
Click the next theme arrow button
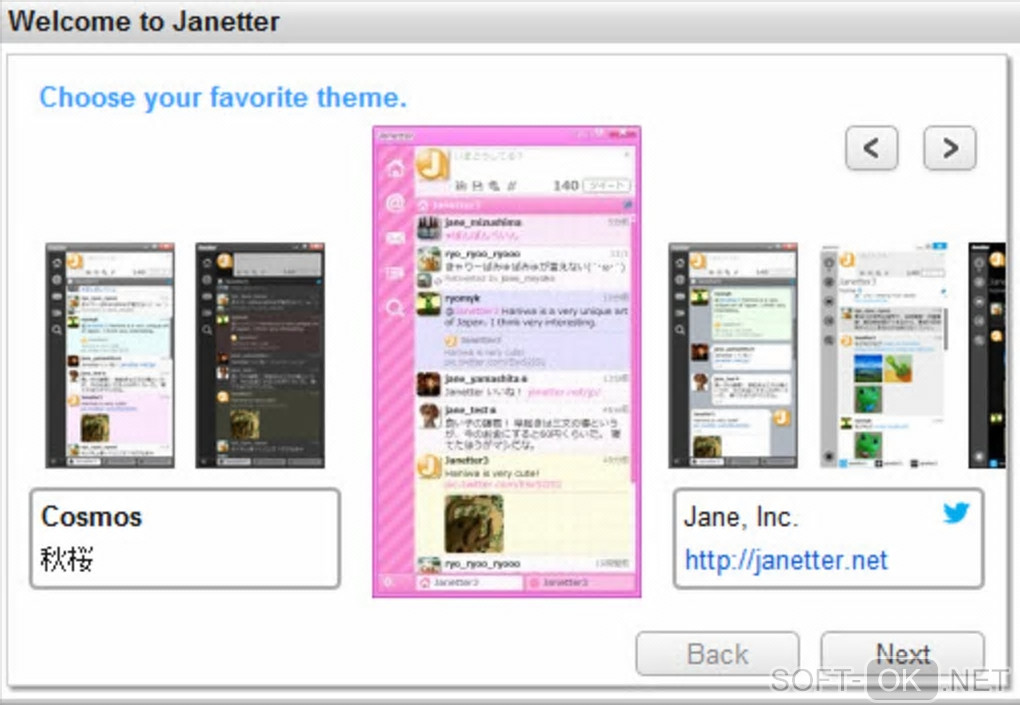point(950,148)
